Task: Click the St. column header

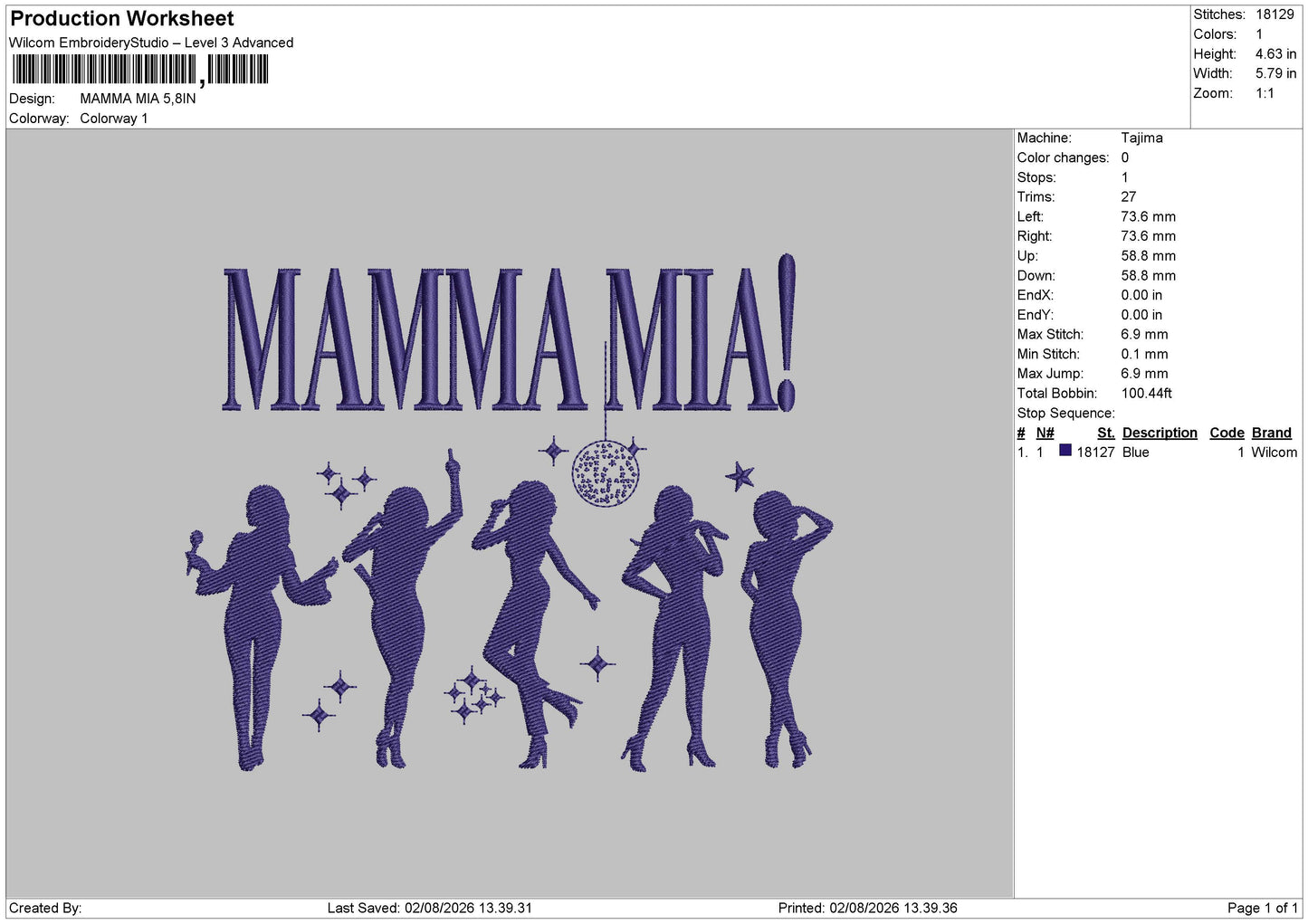Action: [x=1106, y=433]
